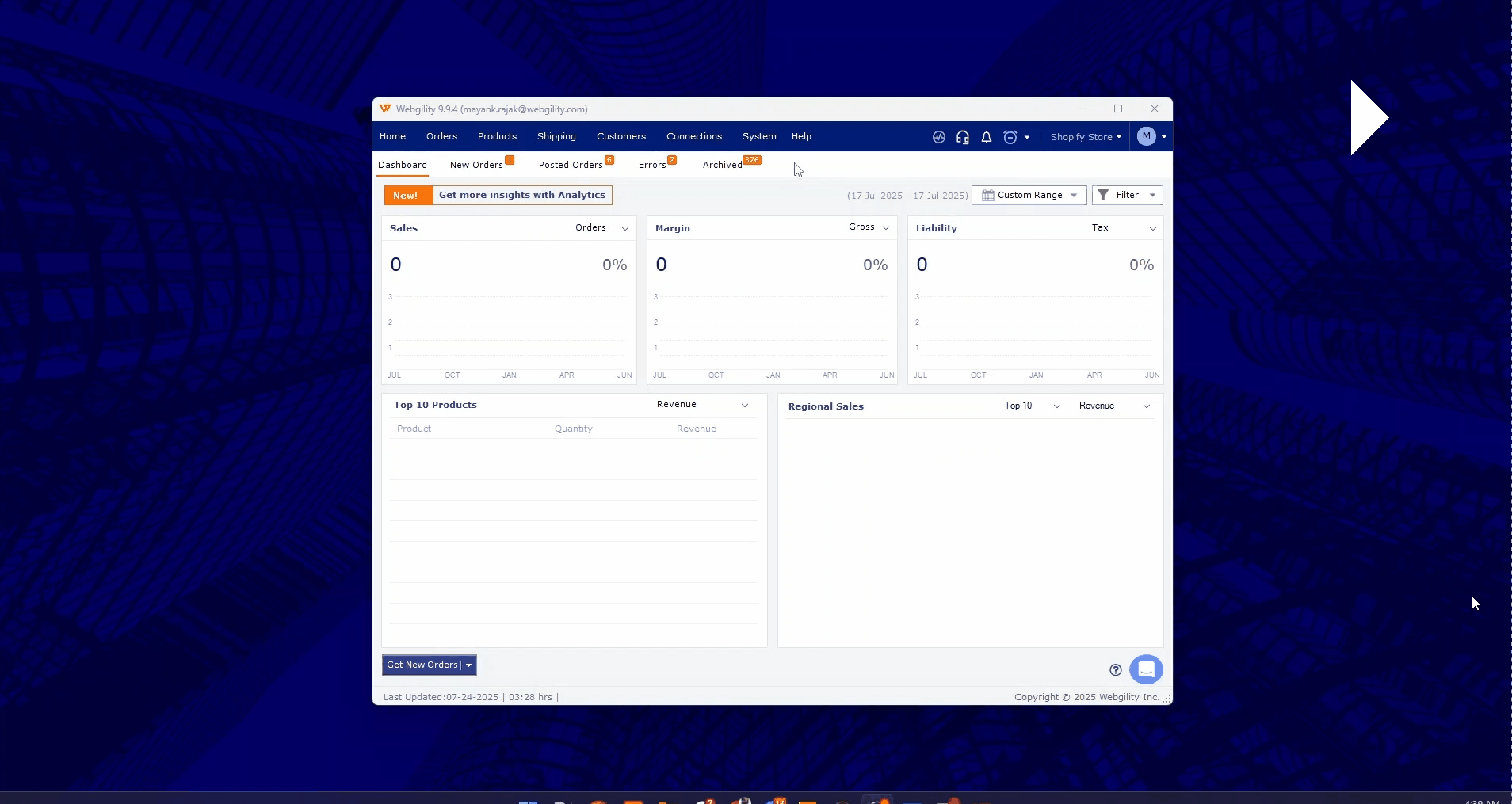Open the Custom Range date dropdown
The width and height of the screenshot is (1512, 804).
coord(1029,195)
